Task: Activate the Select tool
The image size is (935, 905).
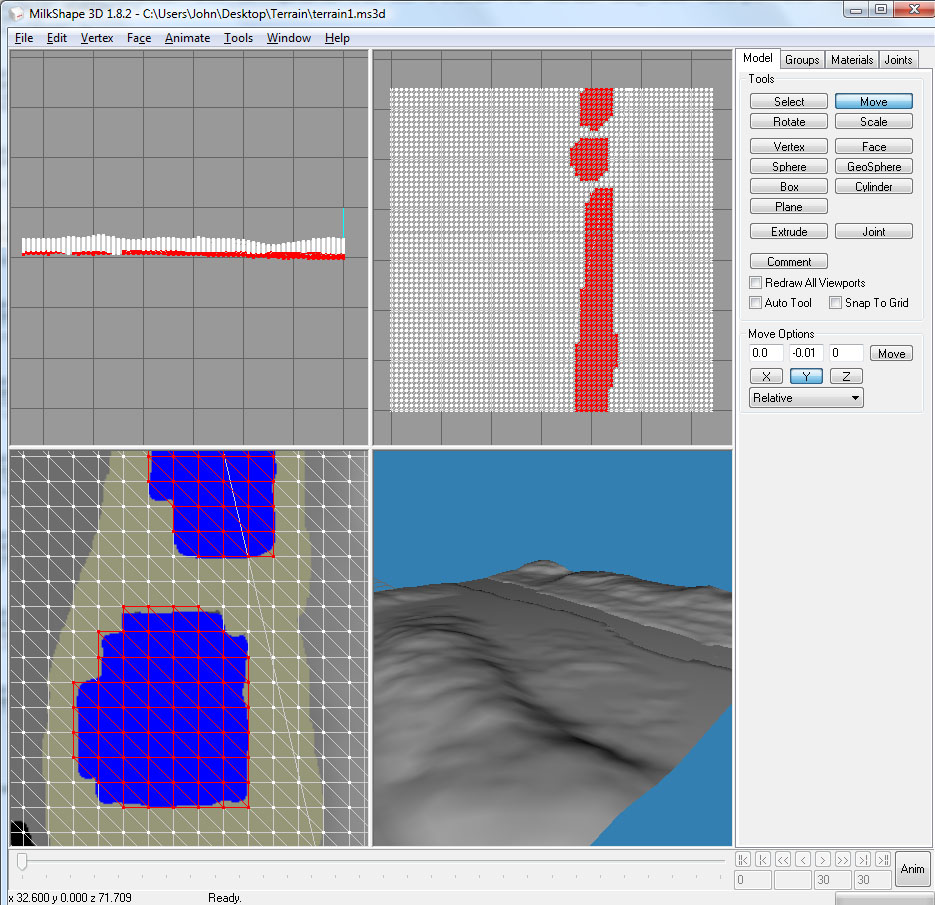Action: (x=789, y=101)
